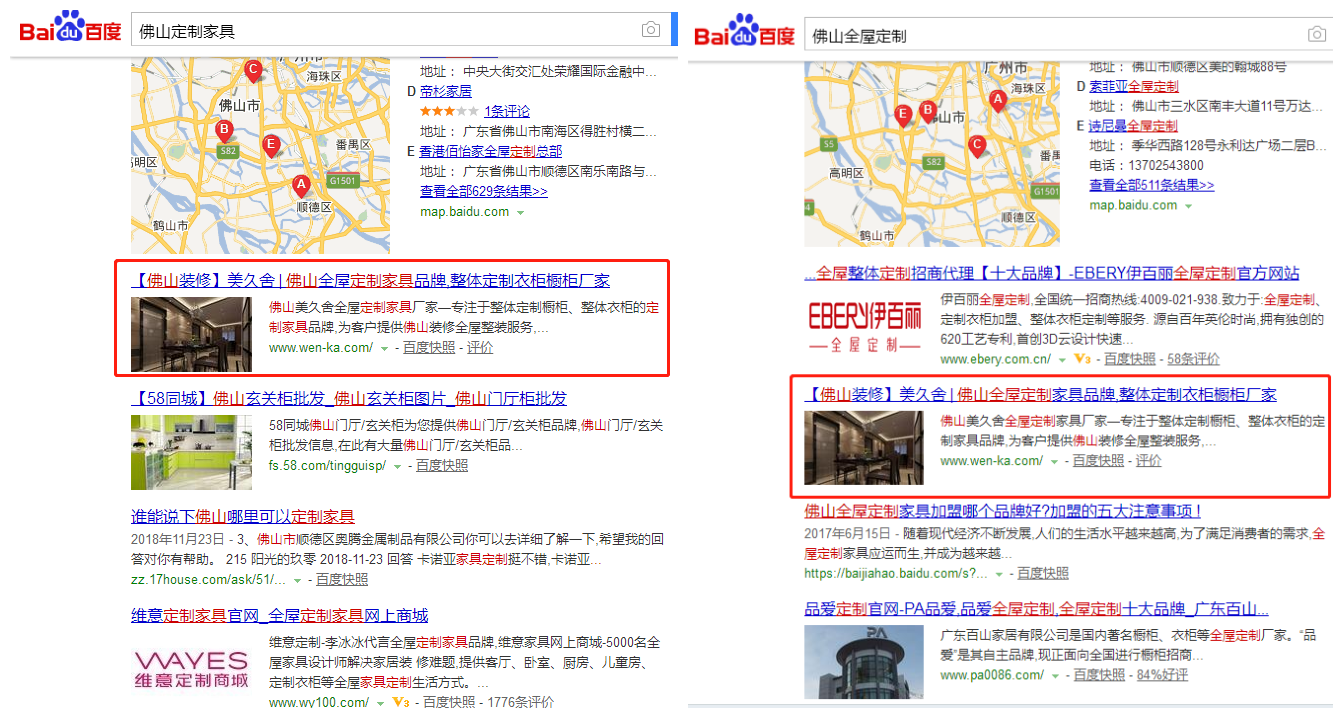Click 美久舍 thumbnail in 佛山全屋定制 page

pyautogui.click(x=864, y=447)
